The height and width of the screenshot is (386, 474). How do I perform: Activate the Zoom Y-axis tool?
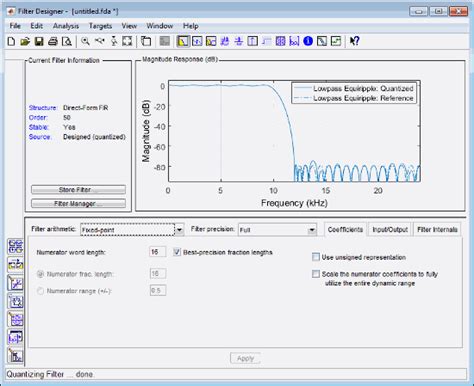(x=114, y=41)
